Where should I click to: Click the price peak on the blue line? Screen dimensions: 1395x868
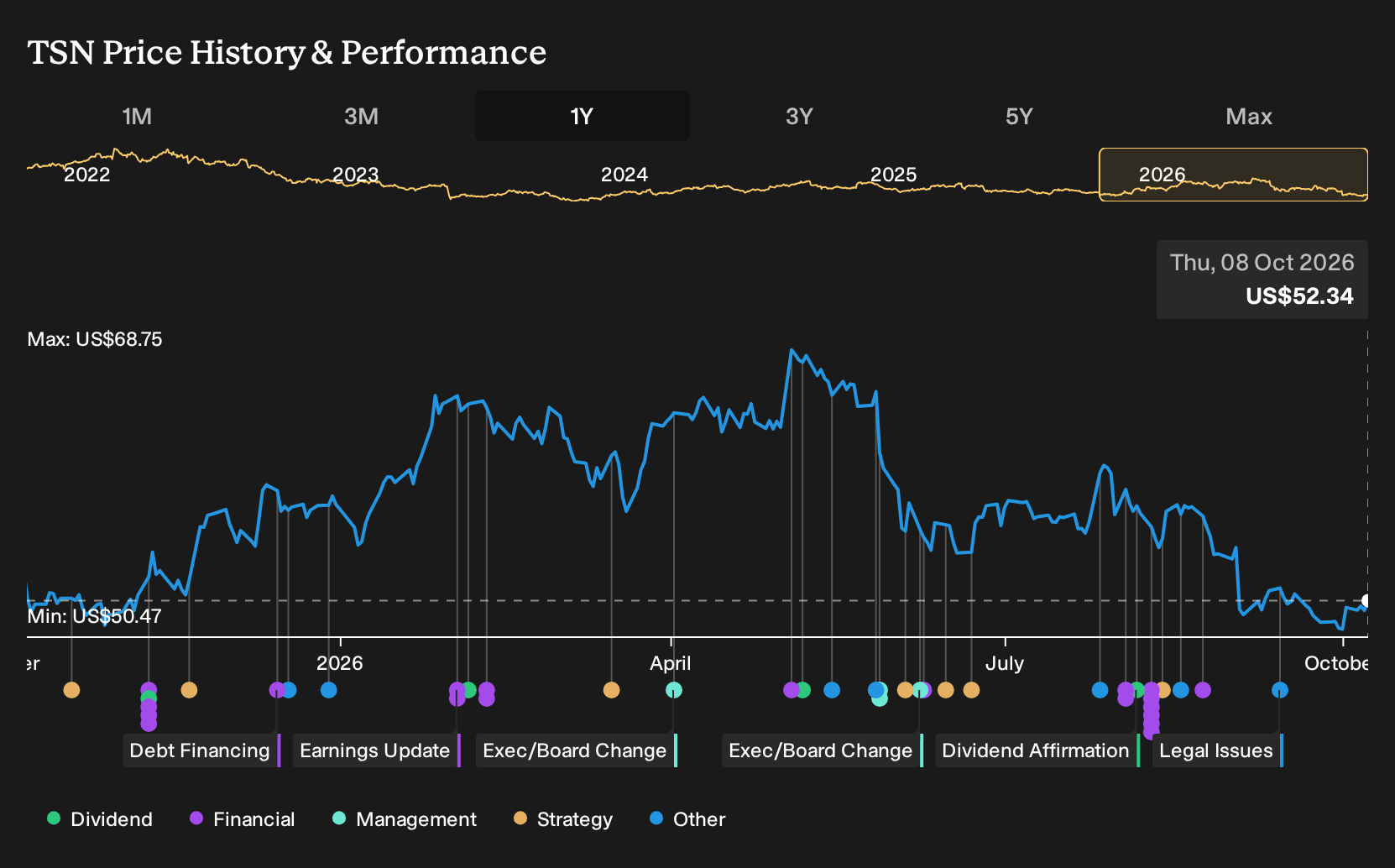(x=792, y=350)
